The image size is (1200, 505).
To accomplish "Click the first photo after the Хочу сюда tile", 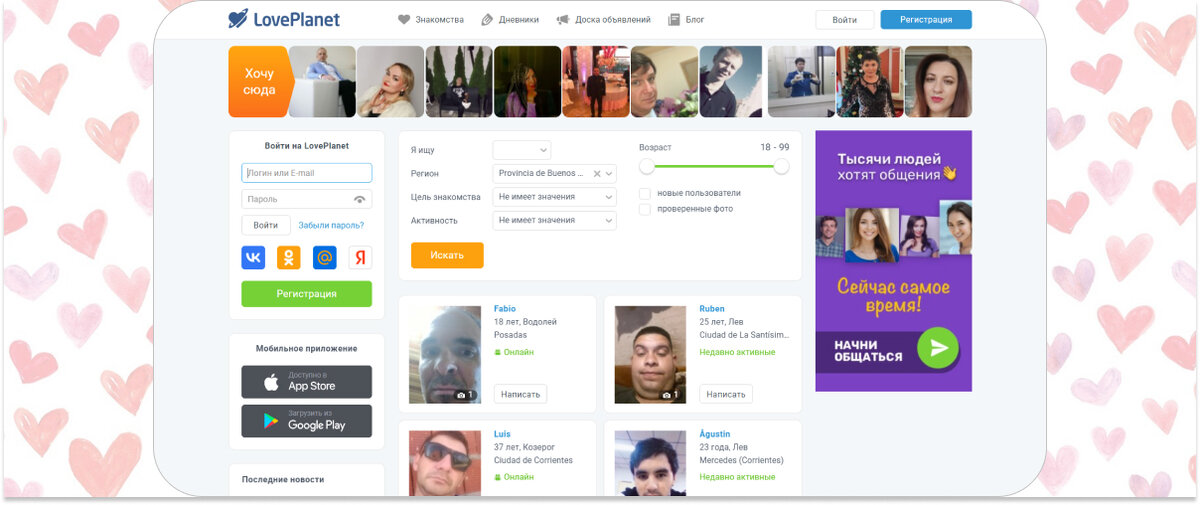I will pyautogui.click(x=322, y=82).
